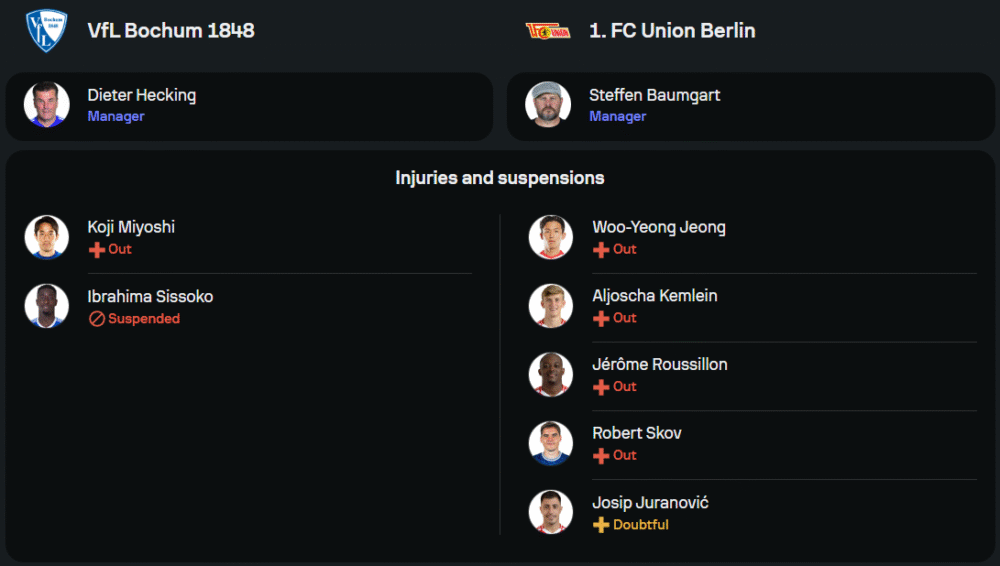Open Dieter Hecking's manager photo
1000x566 pixels.
pos(47,105)
